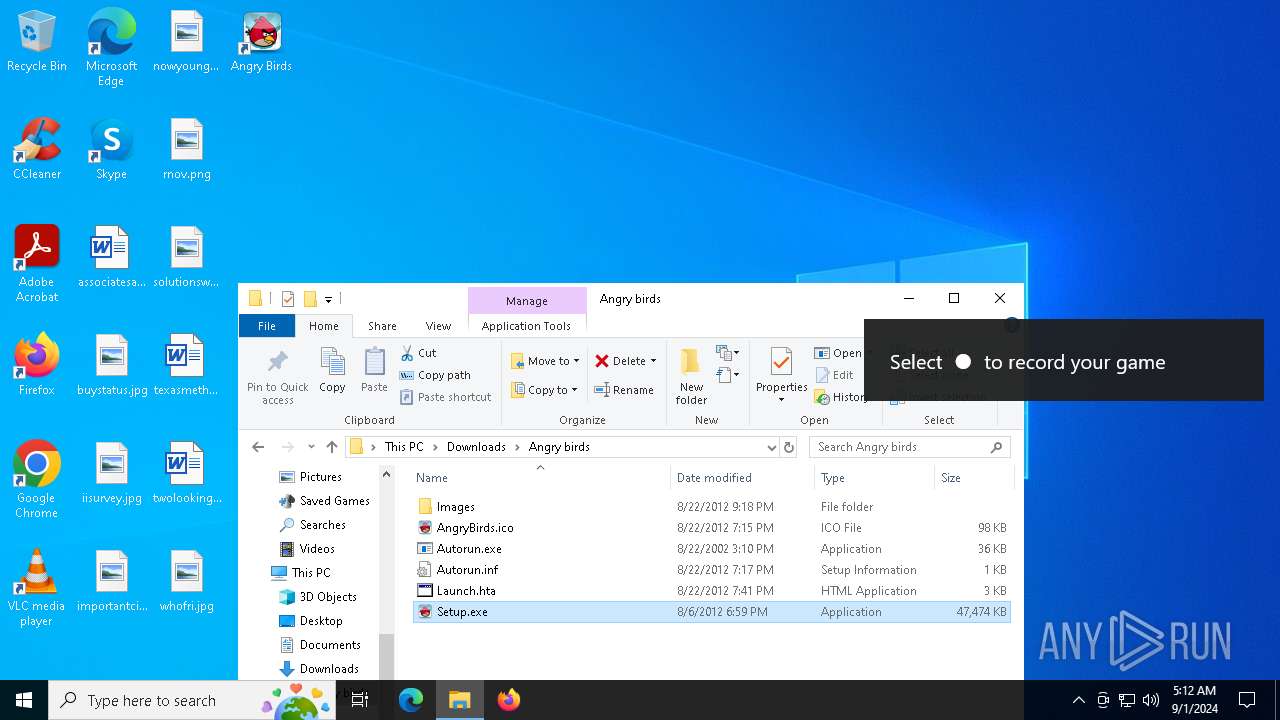Switch to the Share ribbon tab
1280x720 pixels.
tap(382, 326)
